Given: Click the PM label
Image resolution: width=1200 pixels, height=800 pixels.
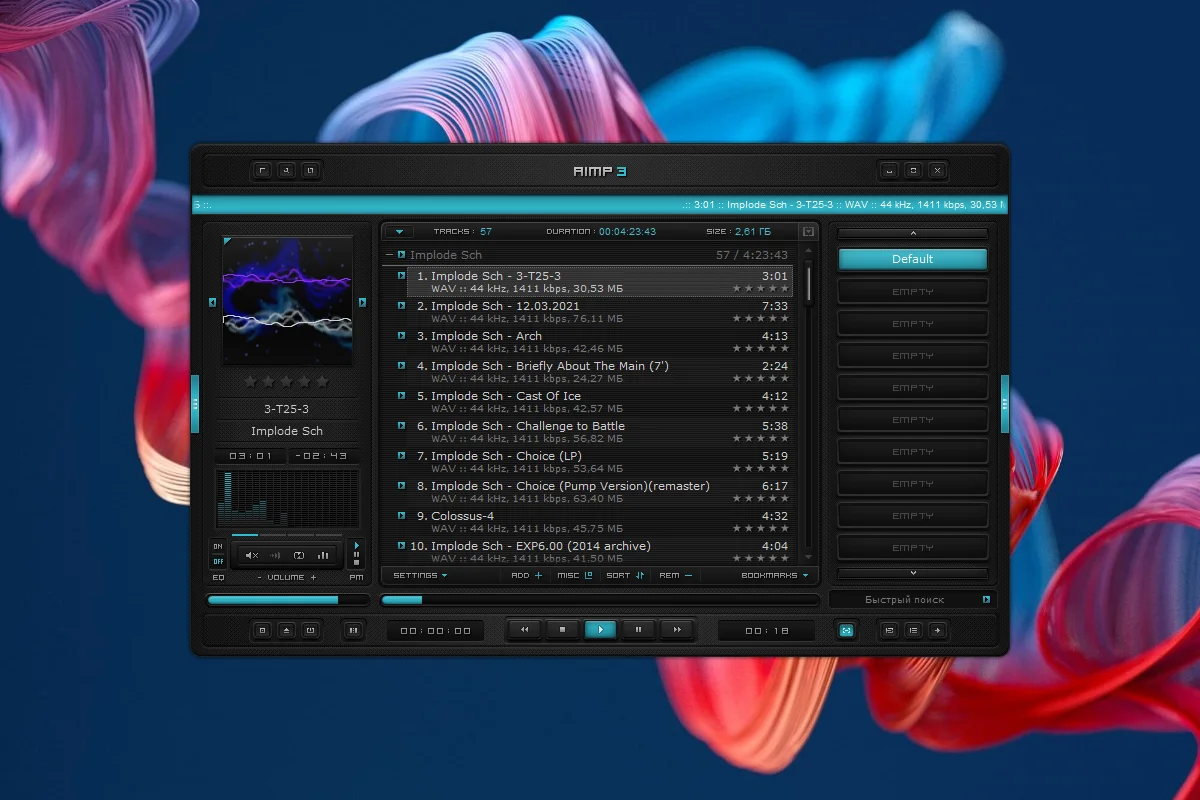Looking at the screenshot, I should click(x=356, y=578).
